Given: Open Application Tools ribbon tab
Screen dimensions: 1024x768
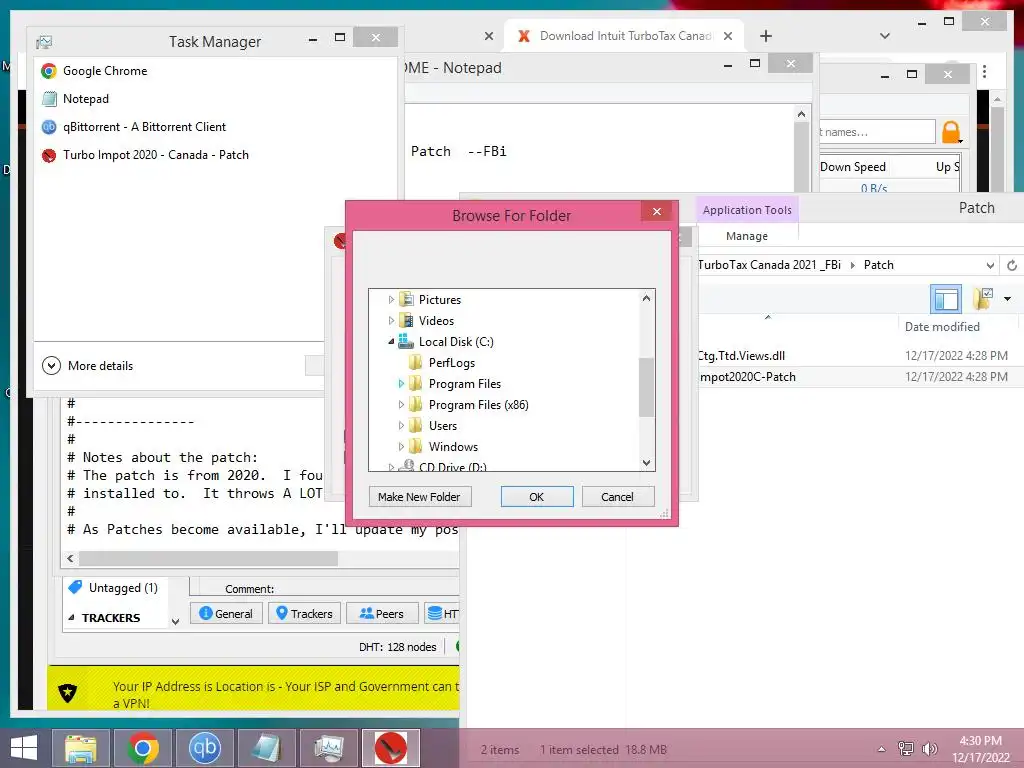Looking at the screenshot, I should (747, 210).
